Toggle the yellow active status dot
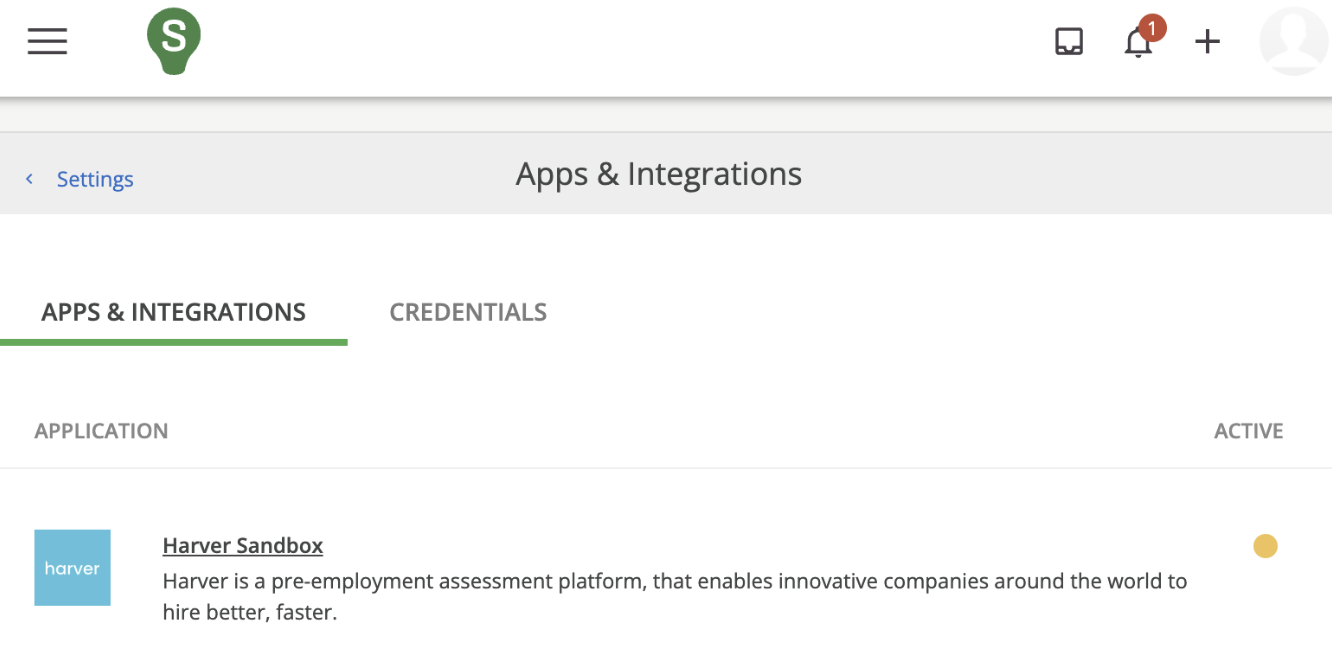This screenshot has height=656, width=1332. point(1265,546)
